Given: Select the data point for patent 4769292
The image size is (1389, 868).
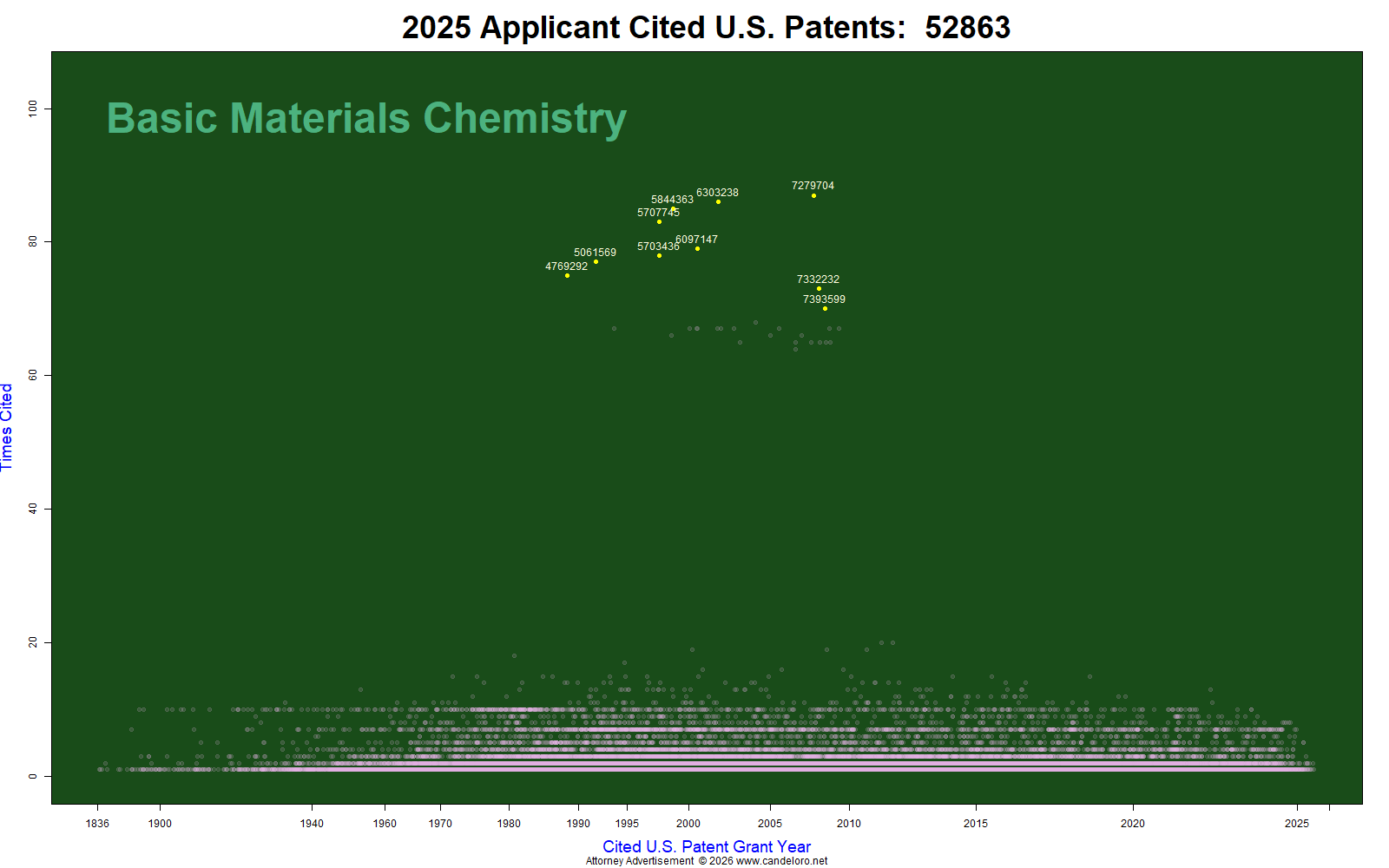Looking at the screenshot, I should (x=567, y=275).
